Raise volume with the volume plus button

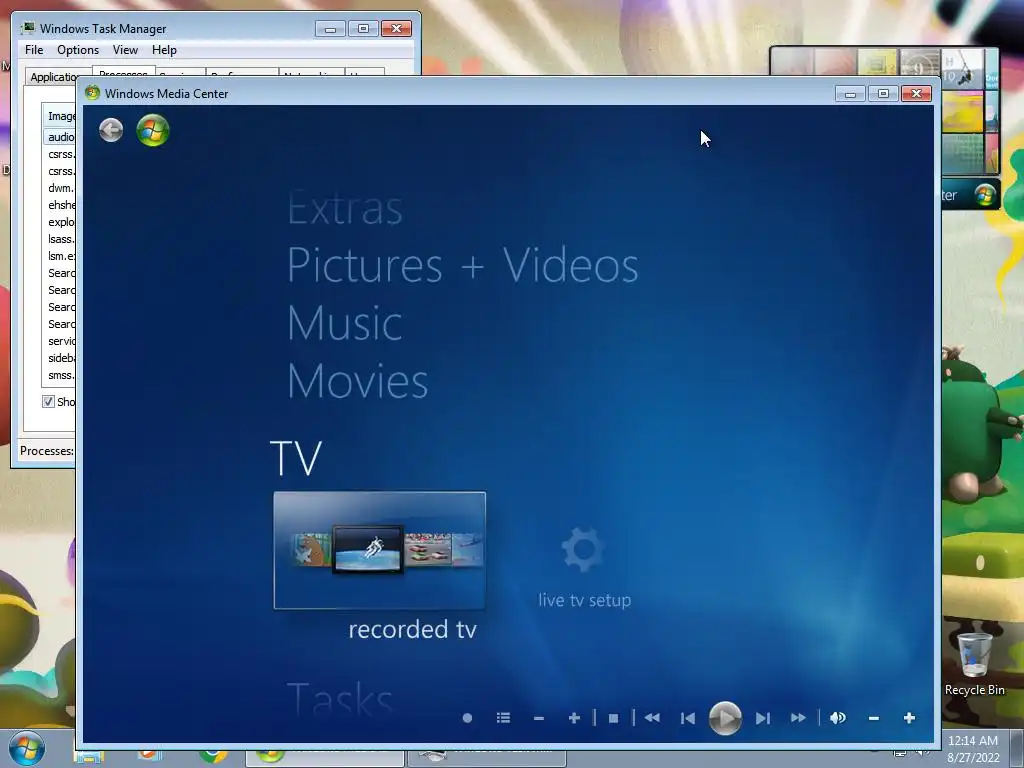click(x=909, y=718)
